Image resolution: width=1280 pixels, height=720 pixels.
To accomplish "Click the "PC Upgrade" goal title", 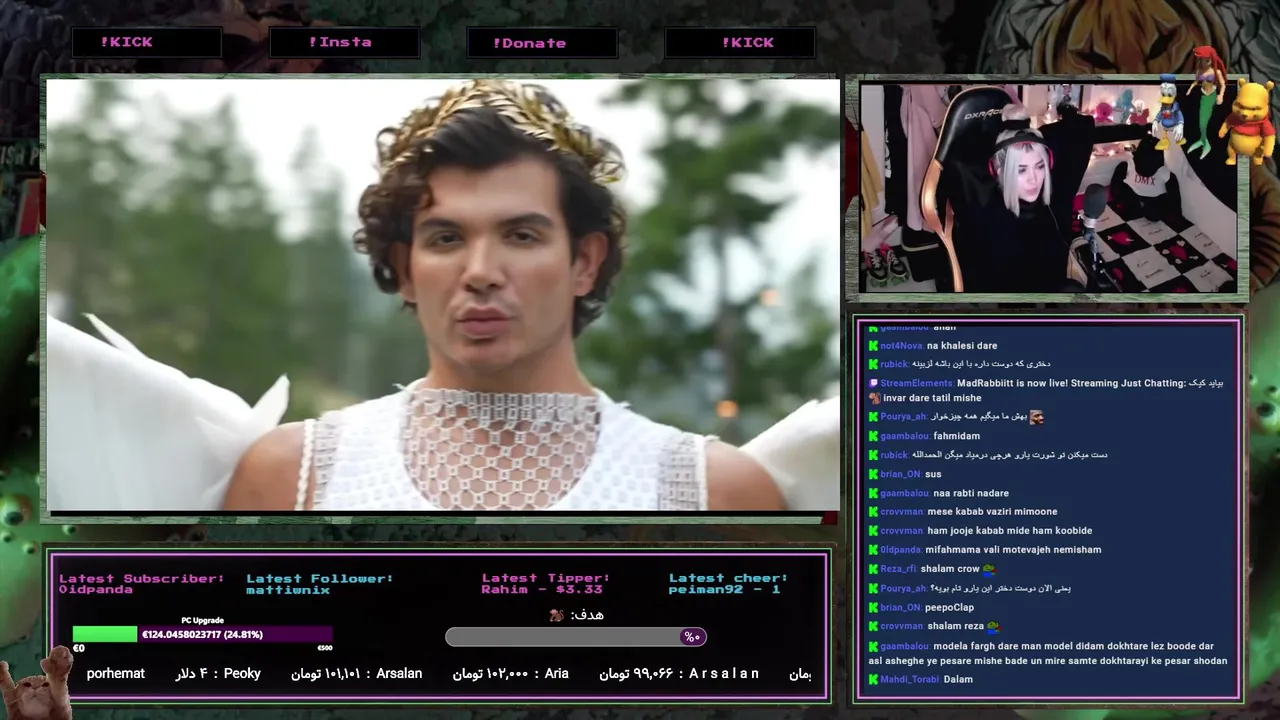I will point(202,620).
